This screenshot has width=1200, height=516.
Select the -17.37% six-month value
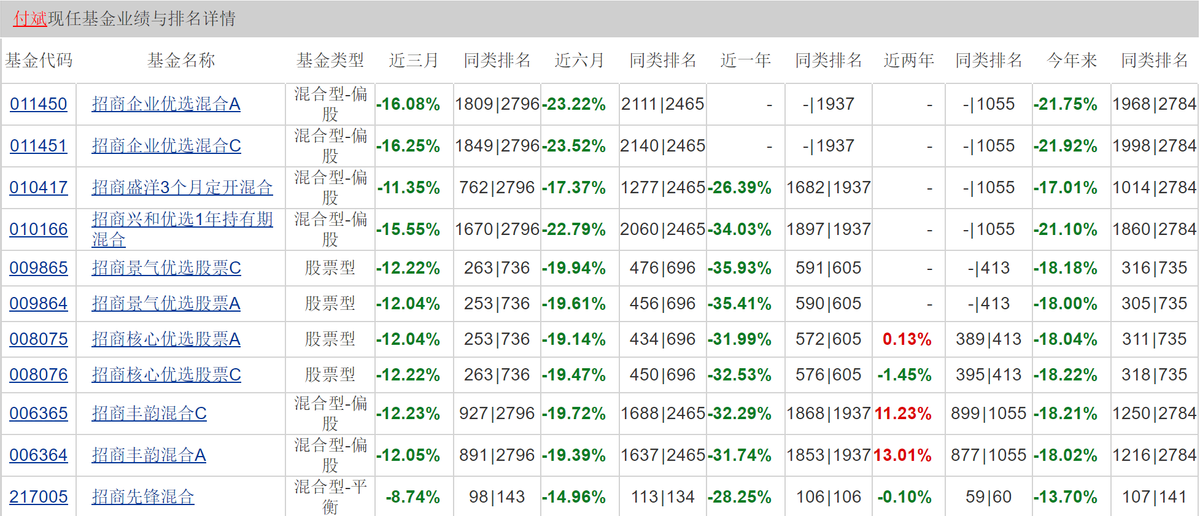tap(574, 188)
